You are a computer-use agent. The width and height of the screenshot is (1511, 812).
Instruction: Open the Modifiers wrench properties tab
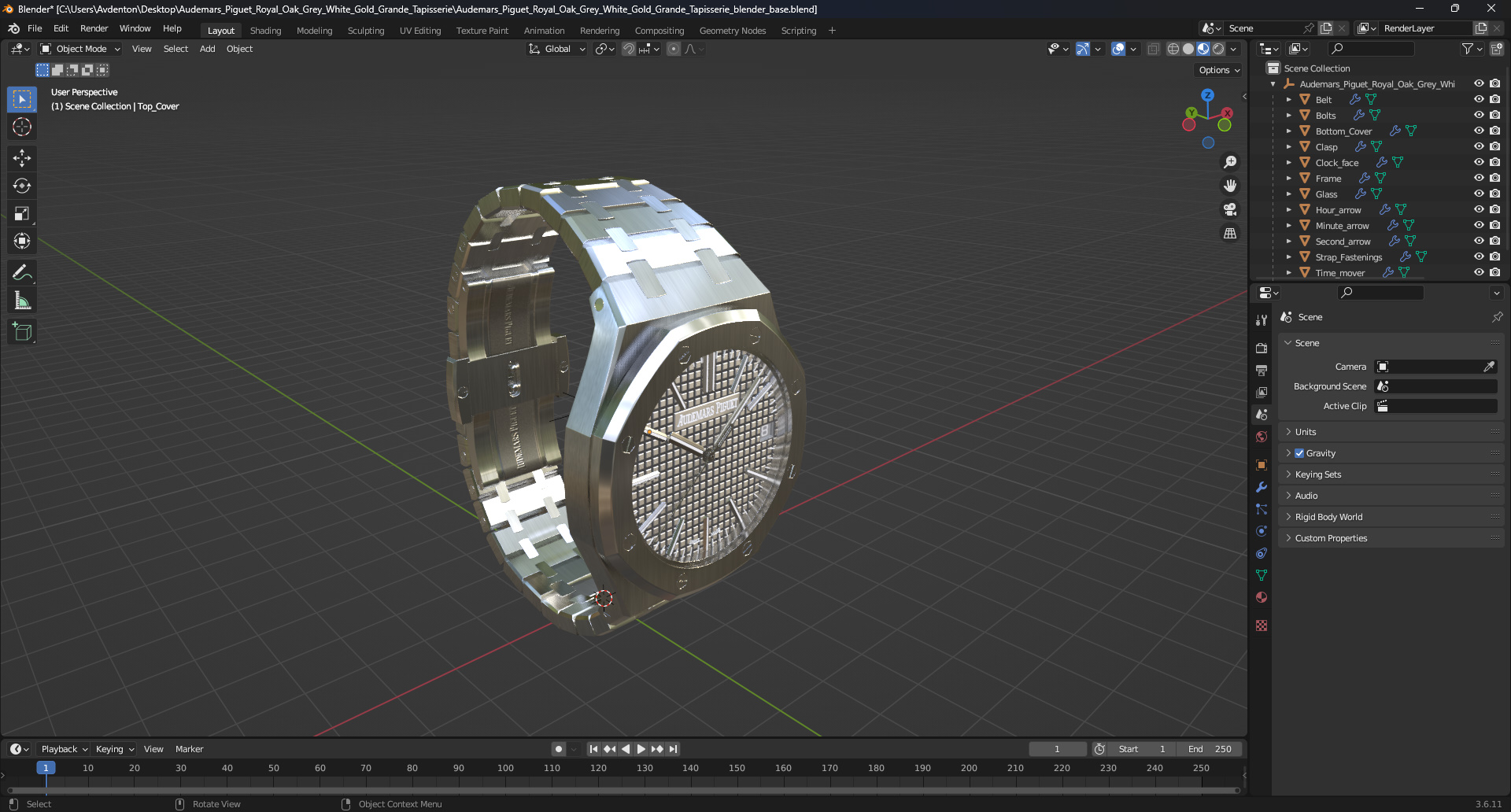tap(1262, 487)
